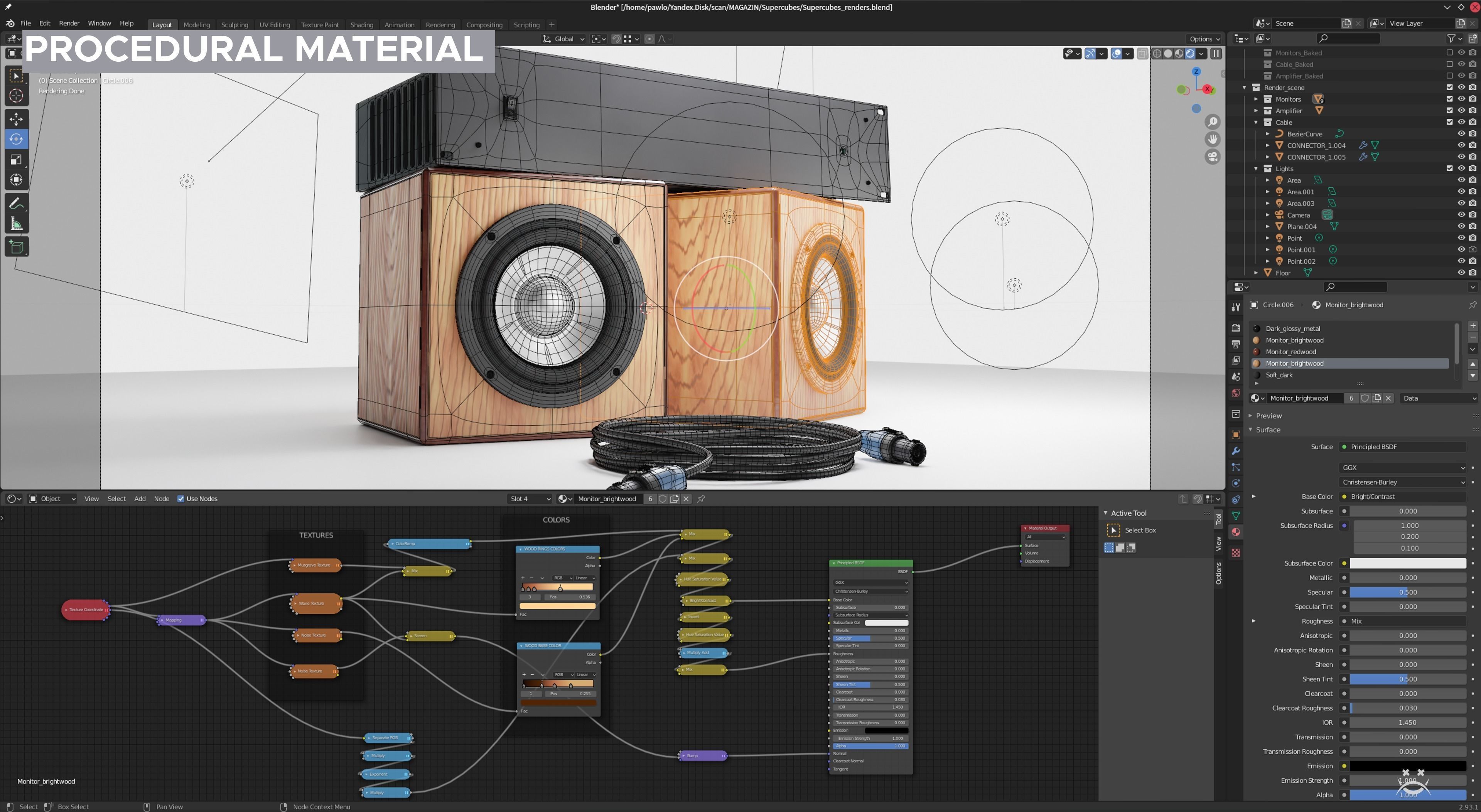Enable Monitors_Baked collection checkbox
This screenshot has width=1481, height=812.
[x=1449, y=52]
